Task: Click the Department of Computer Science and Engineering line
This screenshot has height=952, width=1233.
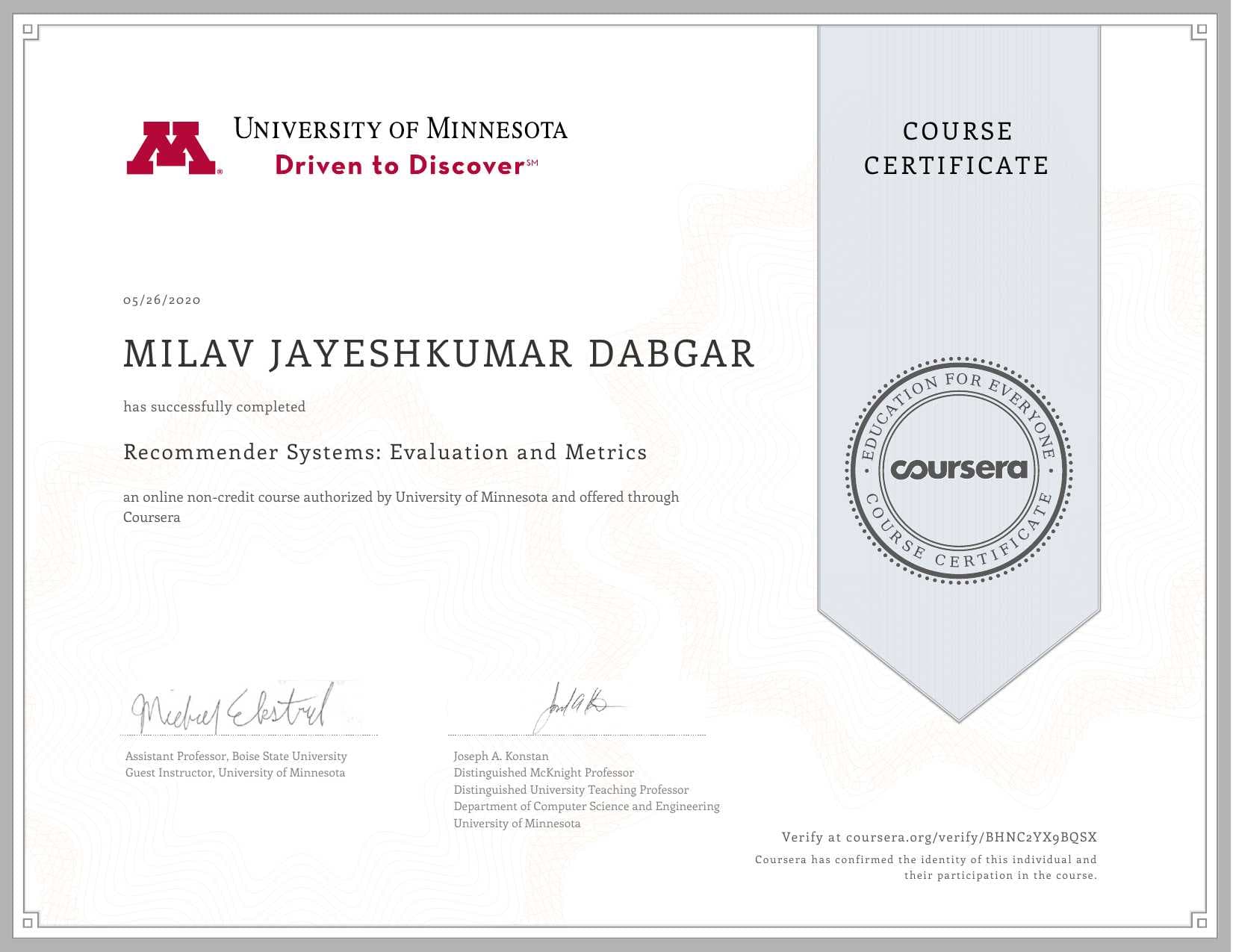Action: pyautogui.click(x=586, y=806)
